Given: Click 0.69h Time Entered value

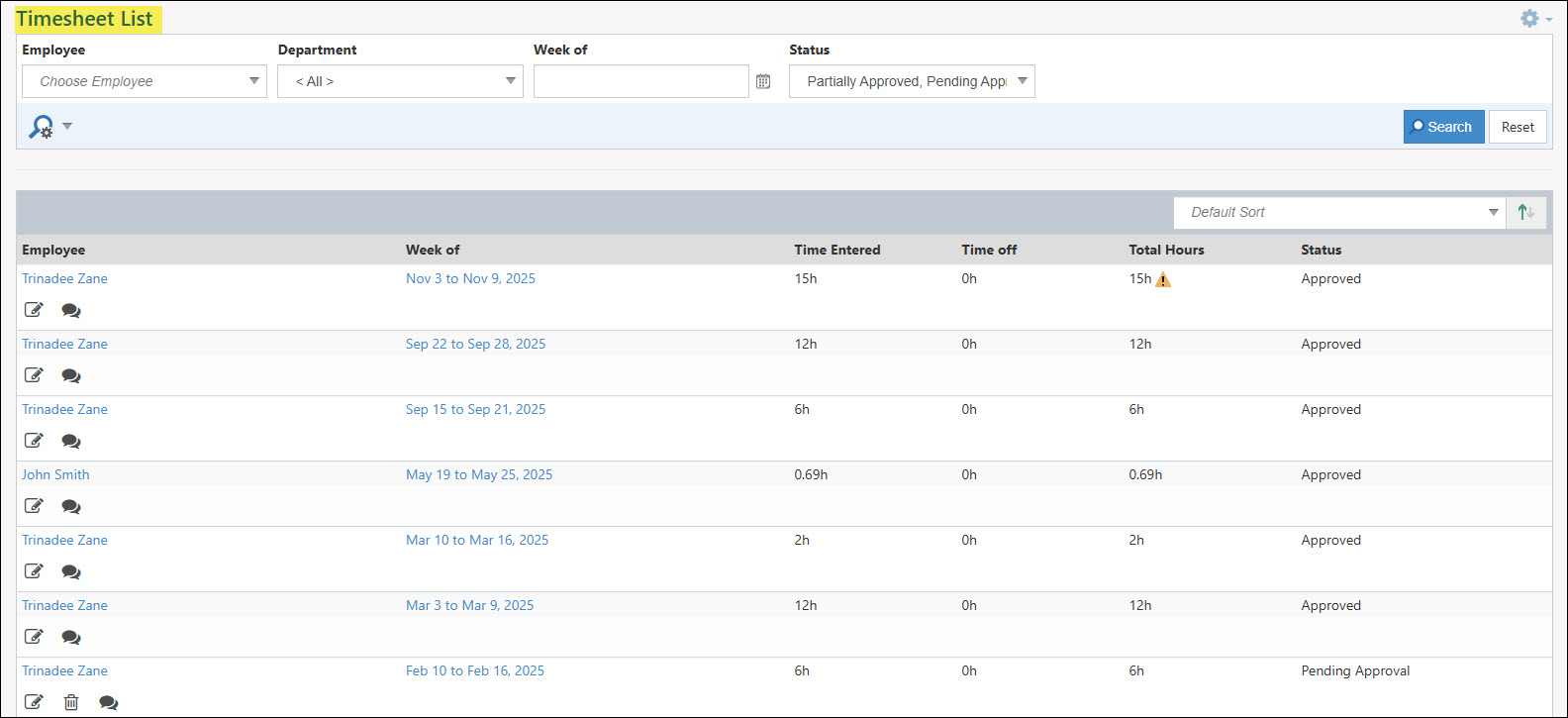Looking at the screenshot, I should 811,474.
